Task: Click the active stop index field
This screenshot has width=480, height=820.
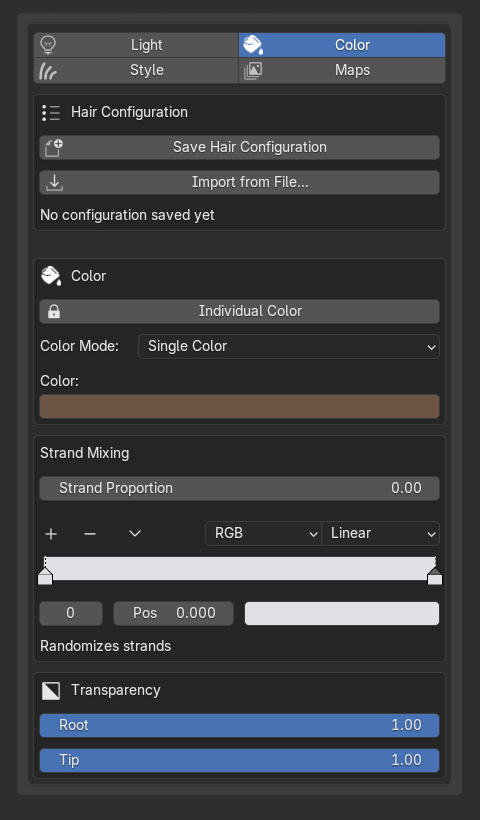Action: 71,613
